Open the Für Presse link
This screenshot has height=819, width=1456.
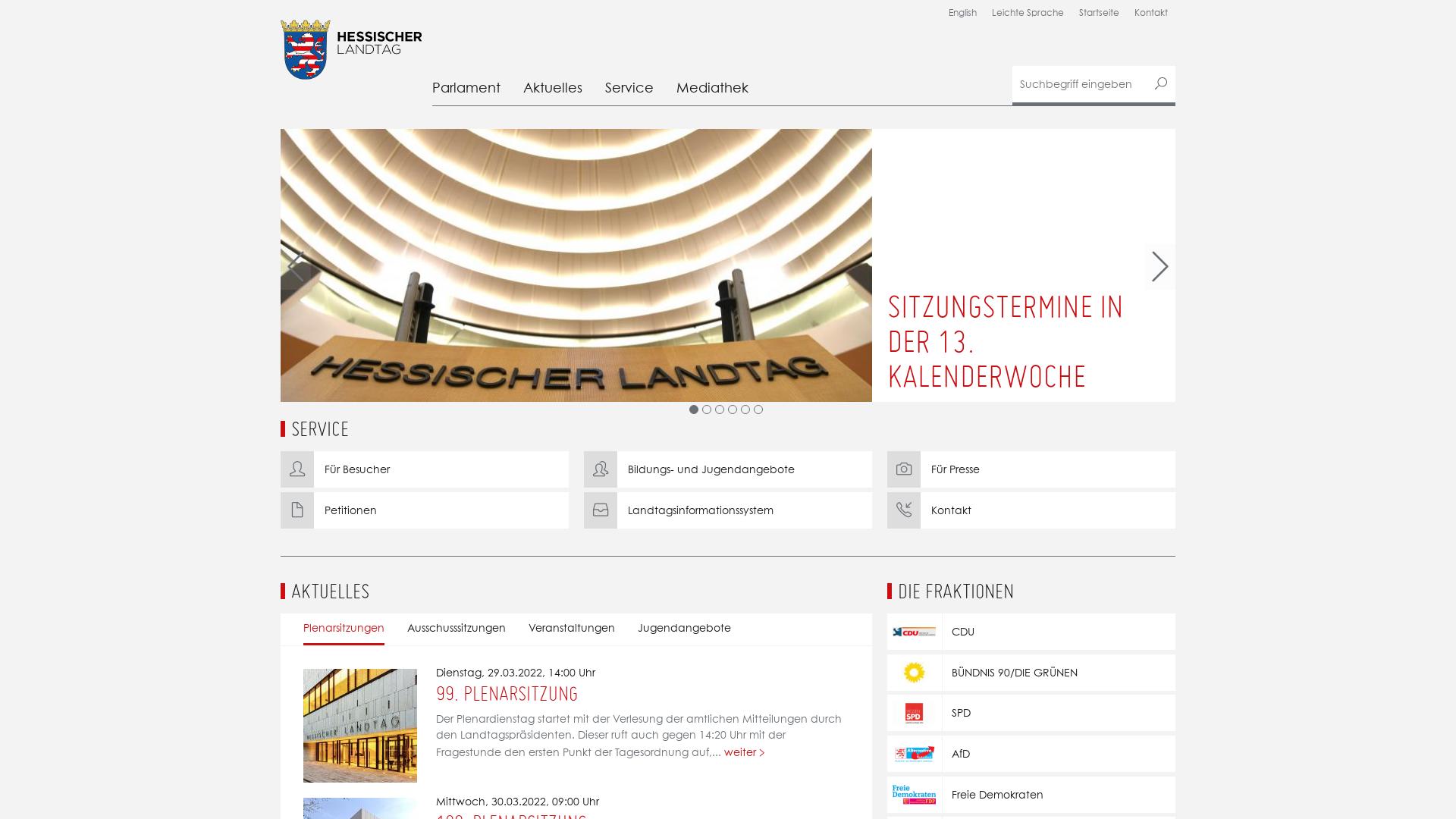pos(1031,469)
